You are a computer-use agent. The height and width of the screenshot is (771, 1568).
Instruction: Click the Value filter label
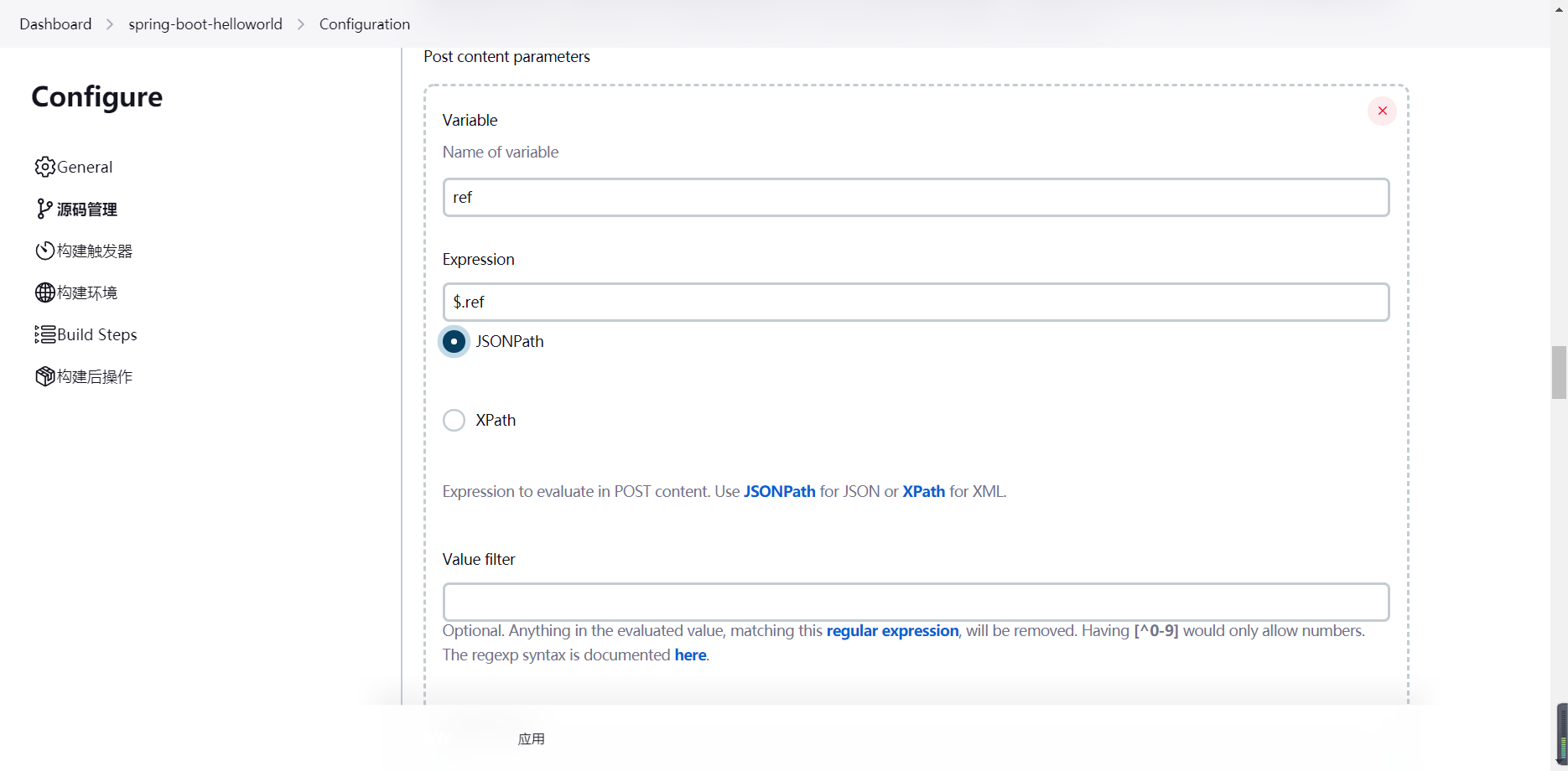479,559
